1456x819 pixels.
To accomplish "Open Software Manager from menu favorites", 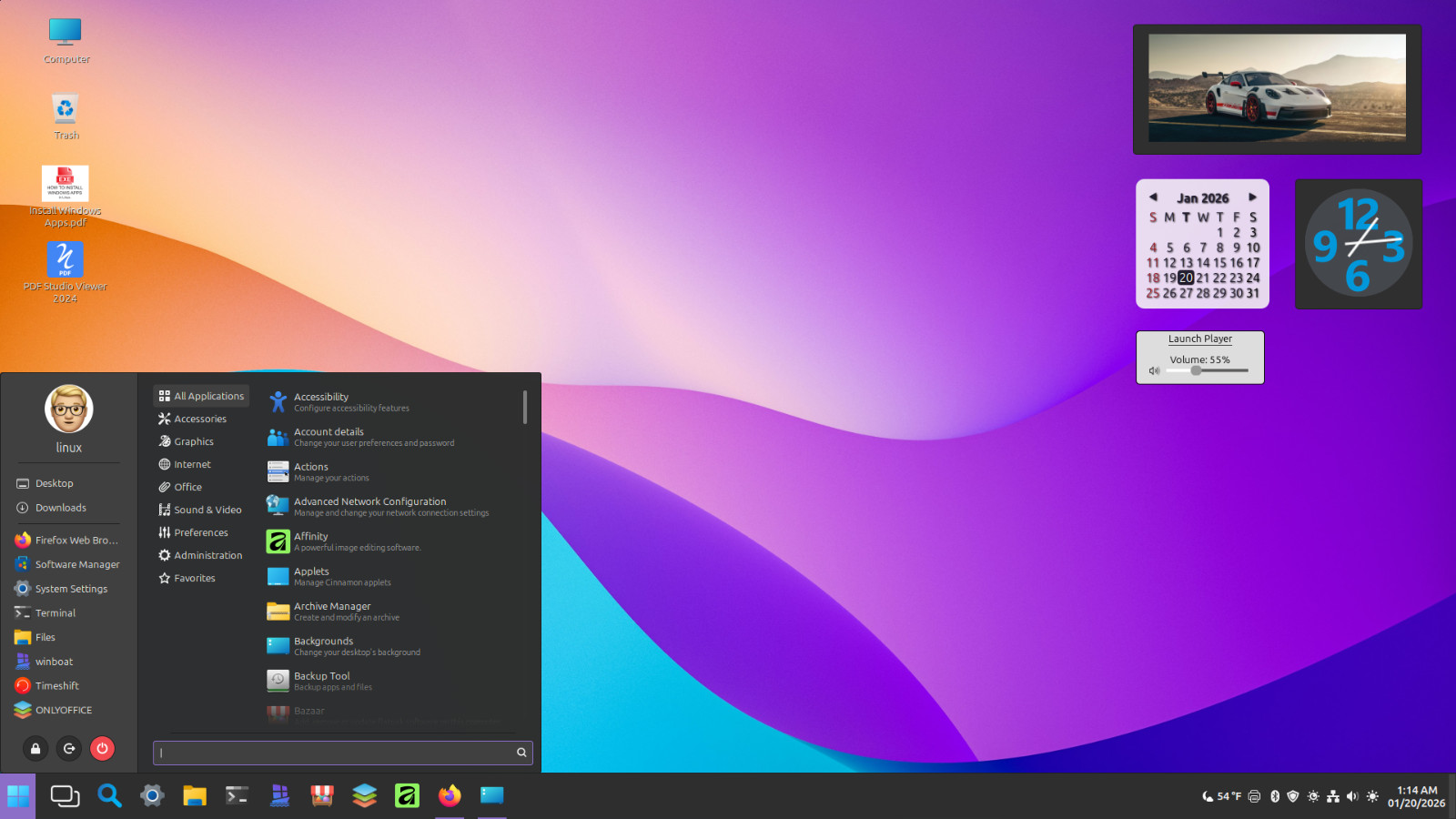I will tap(67, 564).
